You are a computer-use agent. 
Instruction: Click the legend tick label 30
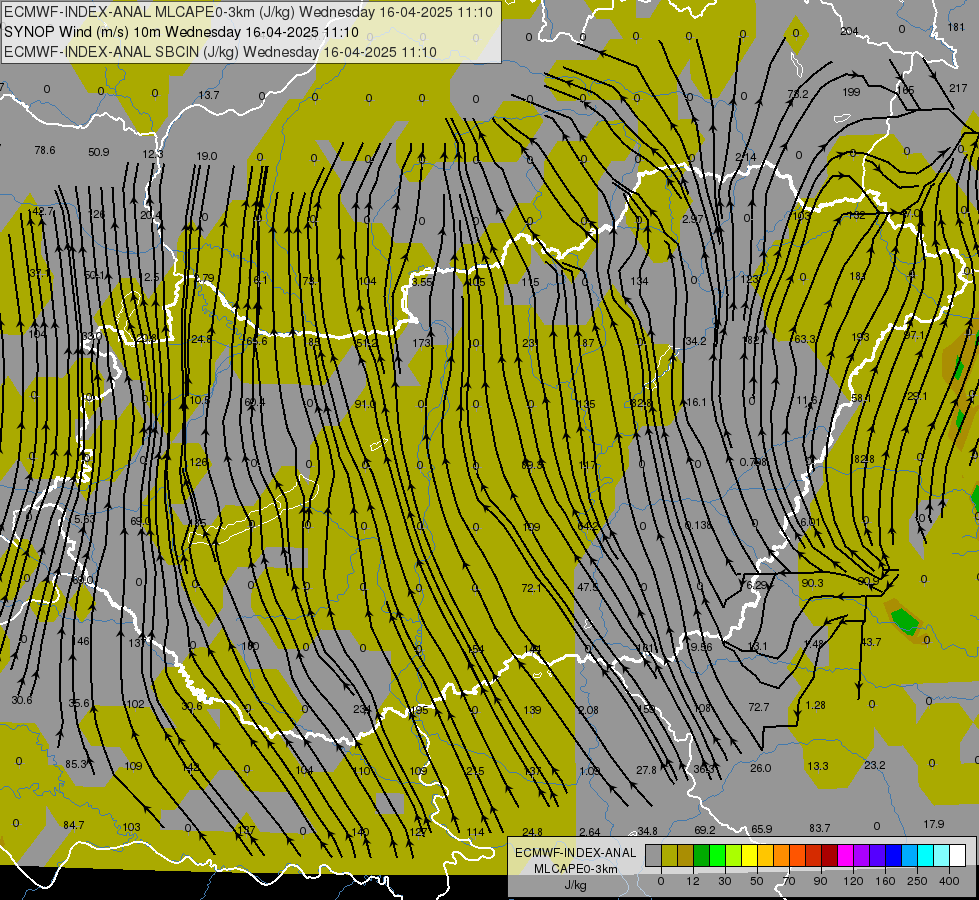(x=724, y=881)
